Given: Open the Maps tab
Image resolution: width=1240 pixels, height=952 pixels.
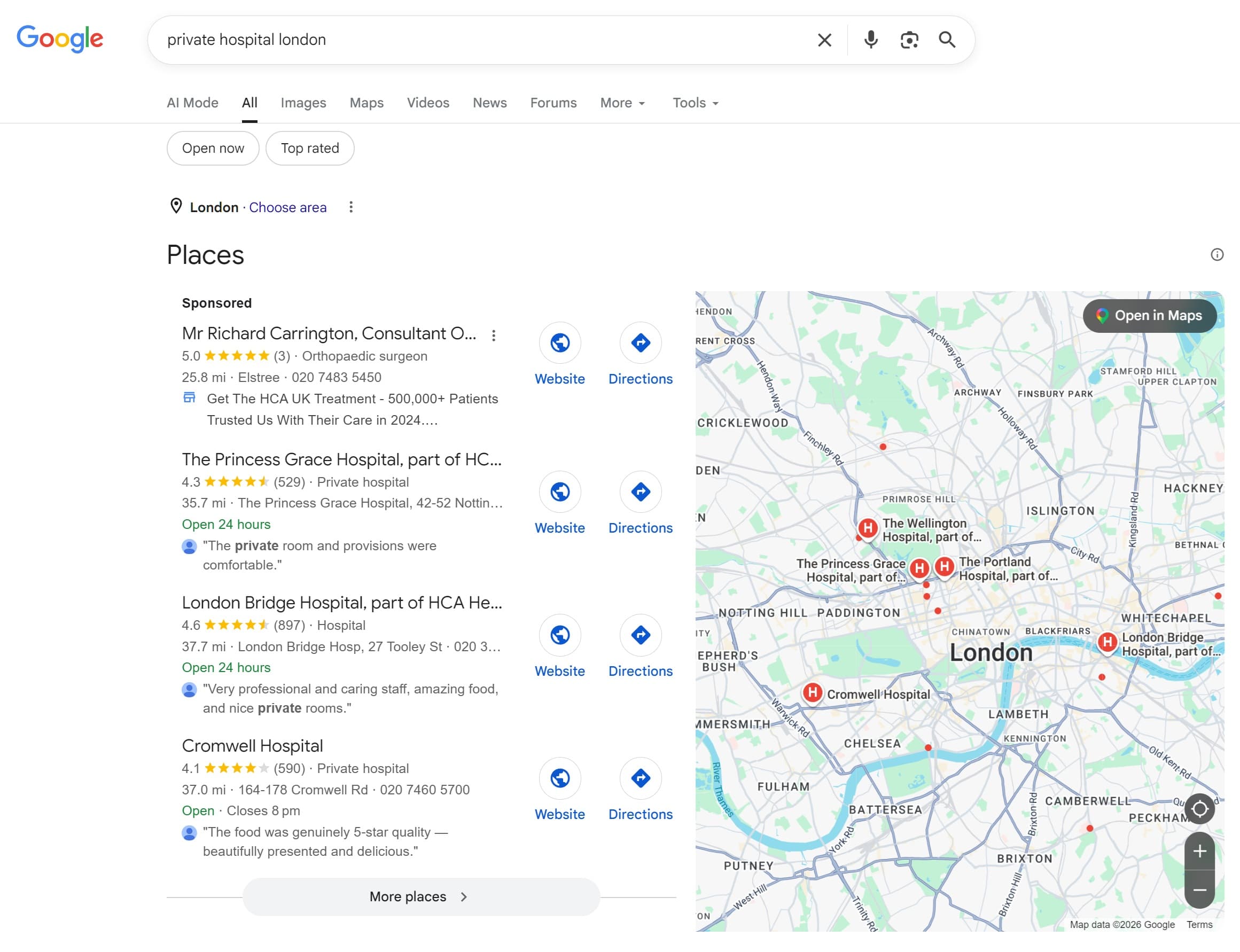Looking at the screenshot, I should (366, 103).
